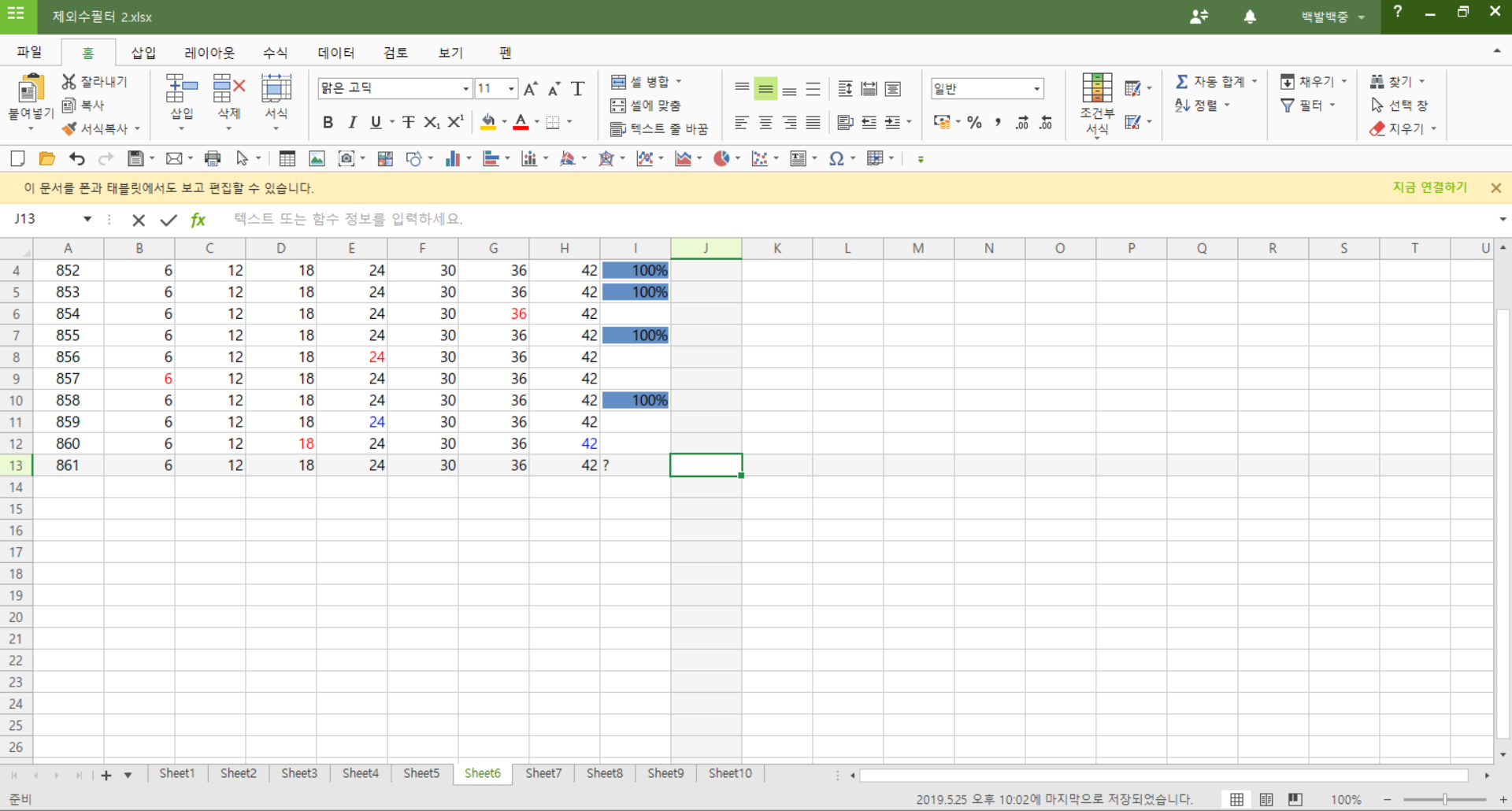Open the number format dropdown (일반)

click(x=1037, y=89)
